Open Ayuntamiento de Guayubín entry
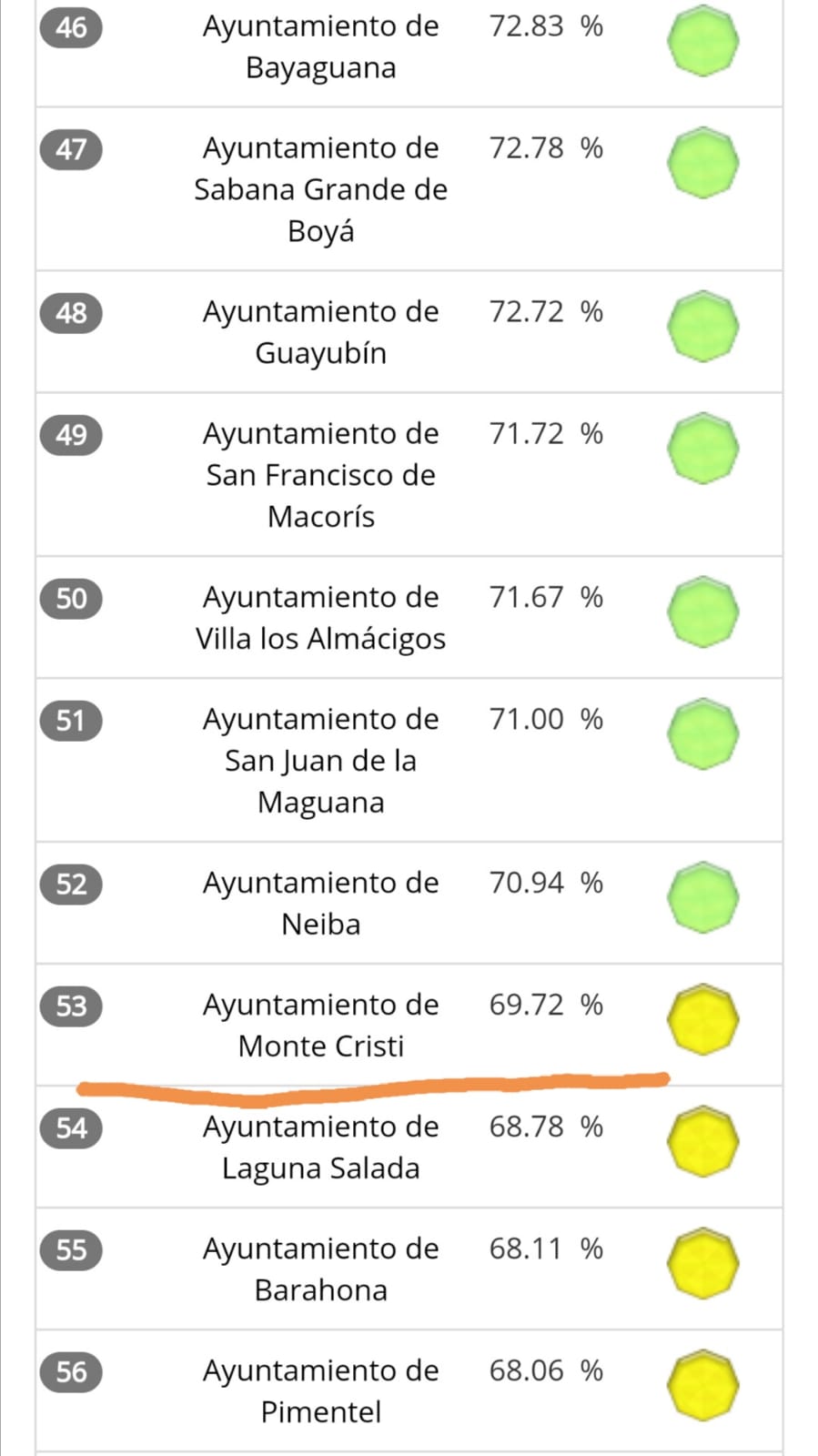This screenshot has height=1456, width=818. [x=320, y=332]
